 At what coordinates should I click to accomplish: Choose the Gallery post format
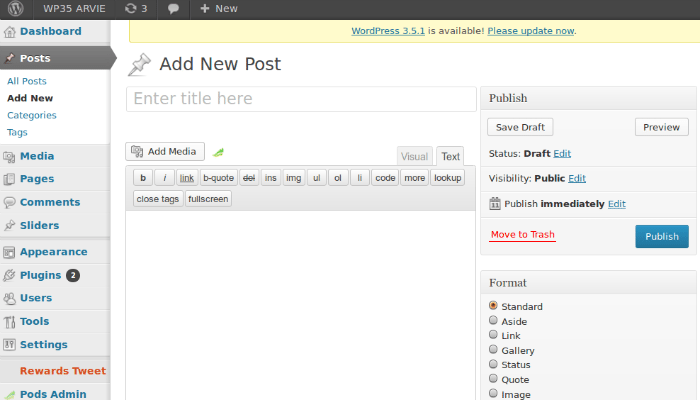(x=493, y=350)
